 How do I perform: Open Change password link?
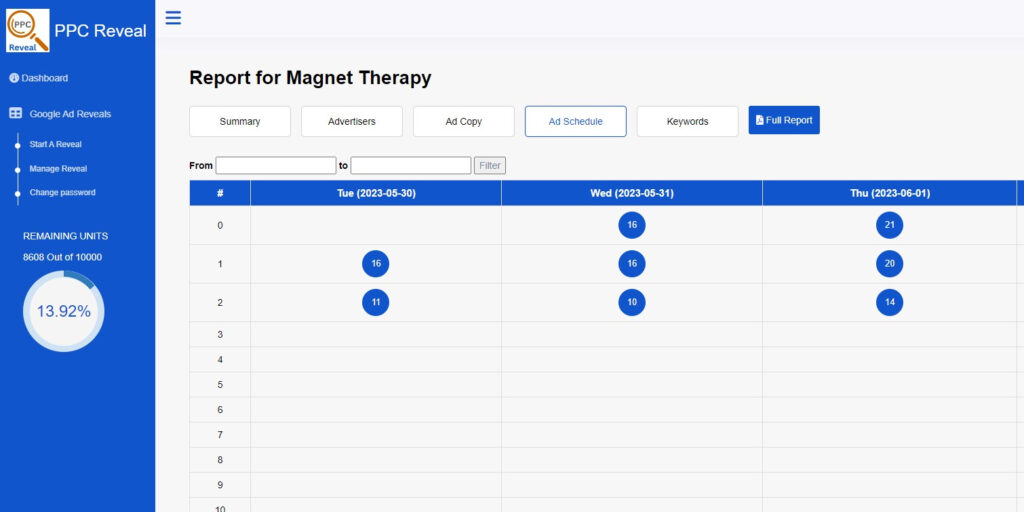tap(62, 192)
